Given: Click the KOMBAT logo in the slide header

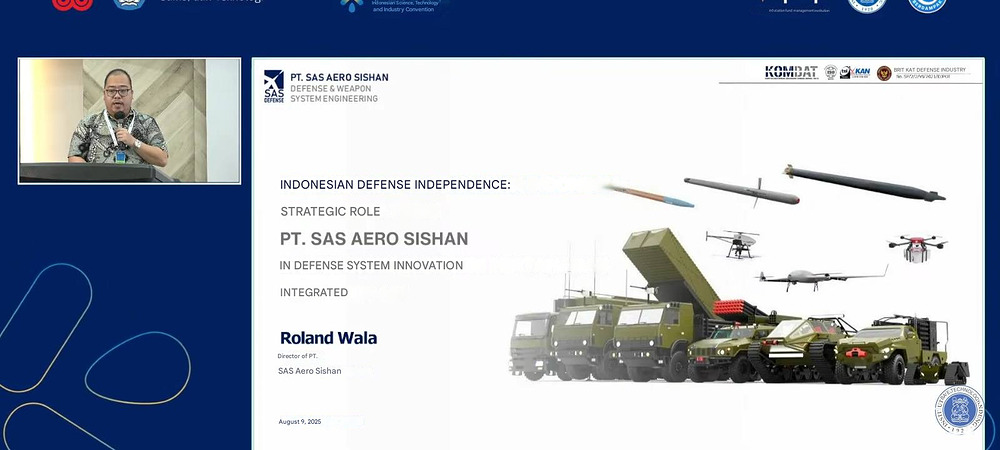Looking at the screenshot, I should 790,73.
